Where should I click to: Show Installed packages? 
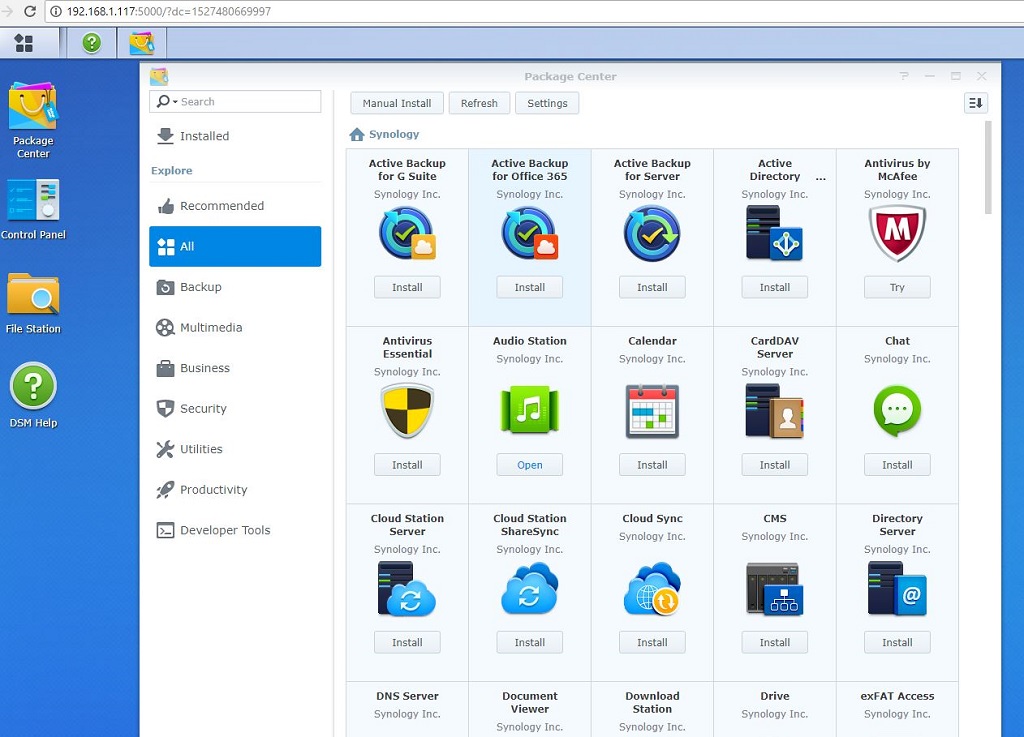click(235, 136)
